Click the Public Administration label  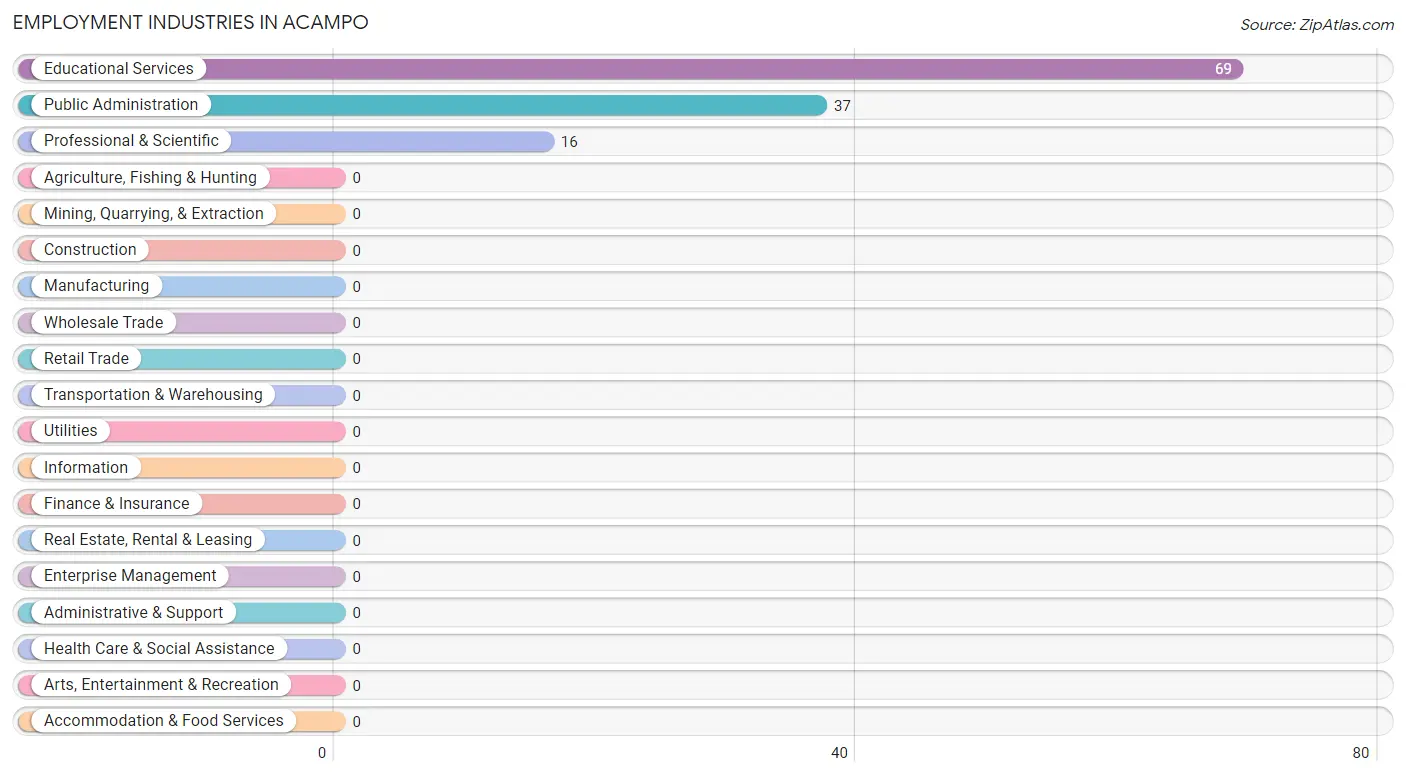click(x=121, y=105)
